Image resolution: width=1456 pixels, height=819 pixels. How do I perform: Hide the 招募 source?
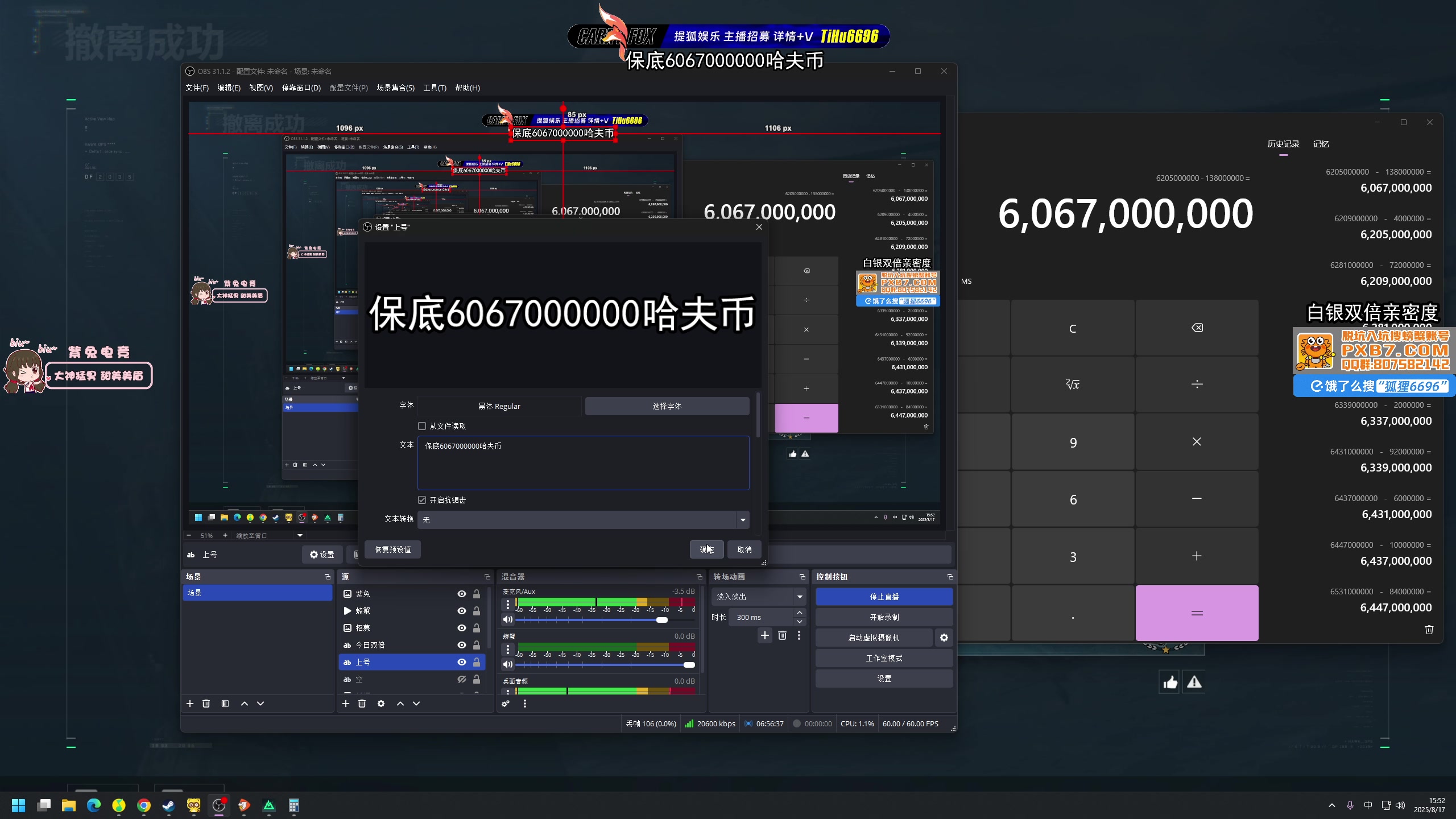[x=462, y=628]
